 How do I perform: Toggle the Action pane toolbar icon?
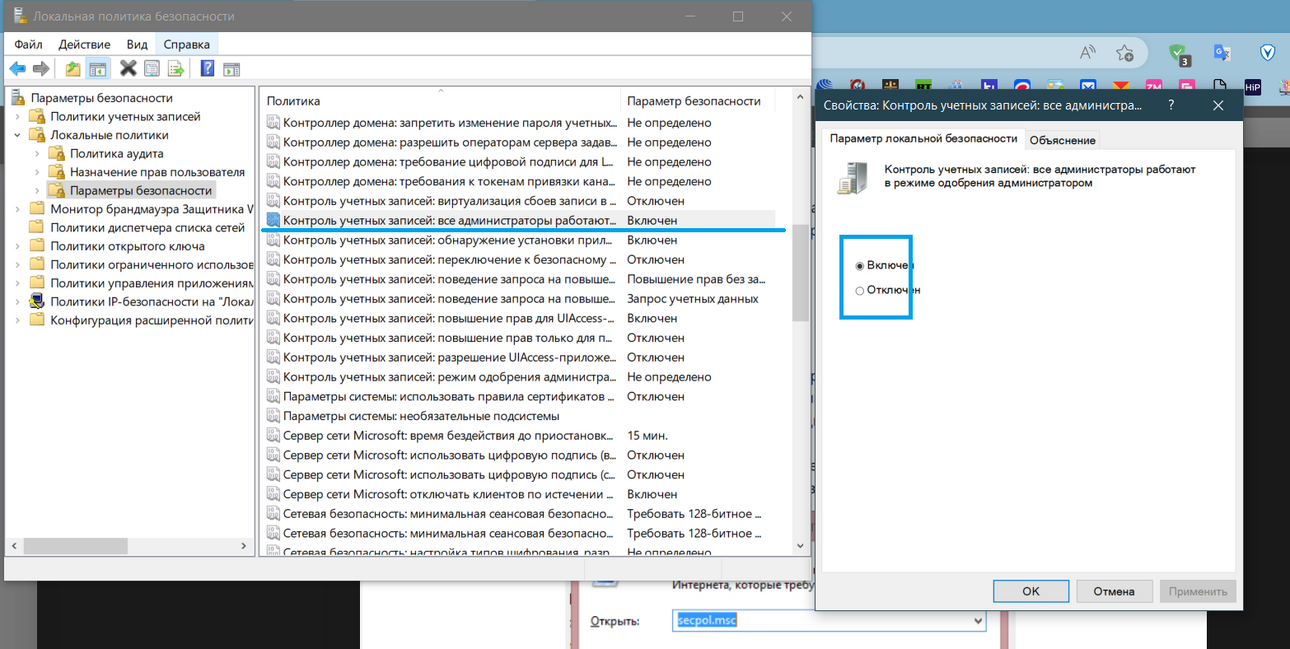pyautogui.click(x=231, y=68)
